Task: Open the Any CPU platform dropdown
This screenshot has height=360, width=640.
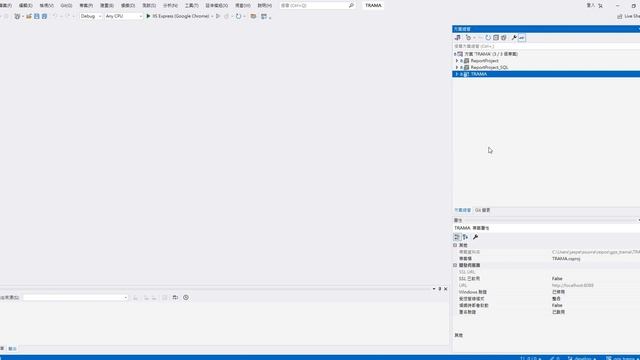Action: pyautogui.click(x=124, y=16)
